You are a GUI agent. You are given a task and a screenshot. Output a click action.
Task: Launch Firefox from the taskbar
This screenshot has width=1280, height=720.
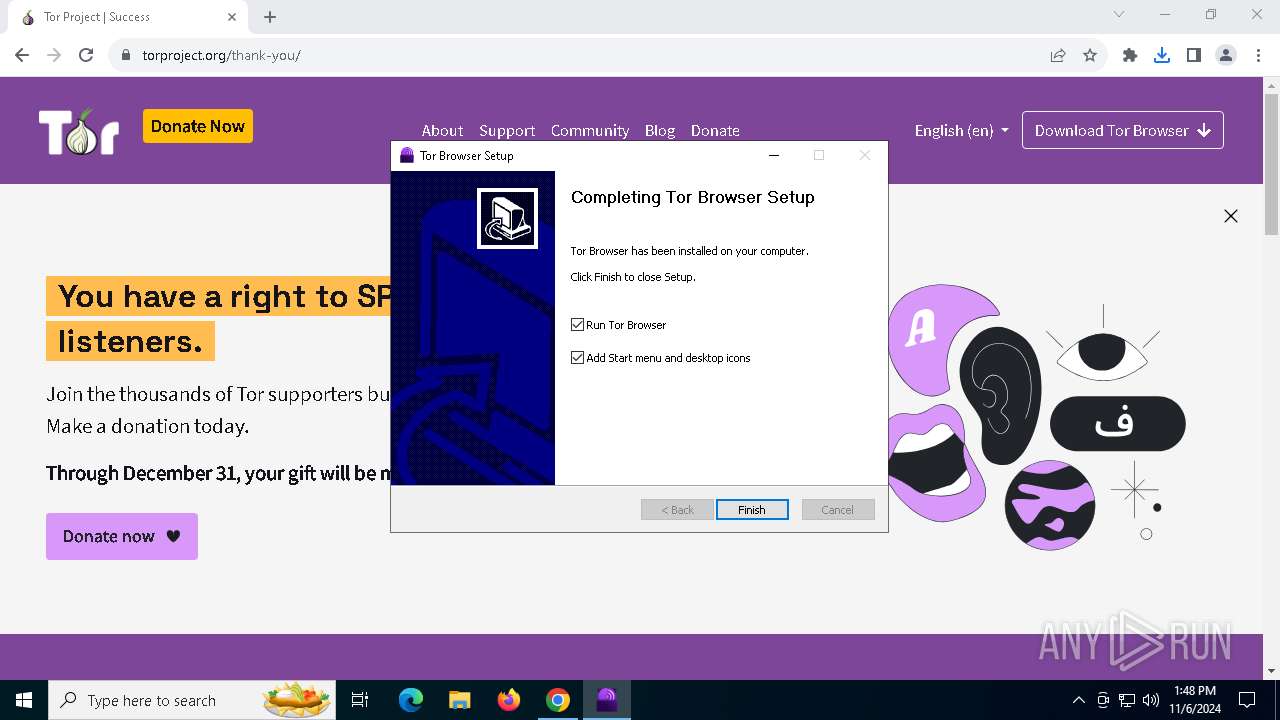tap(509, 700)
